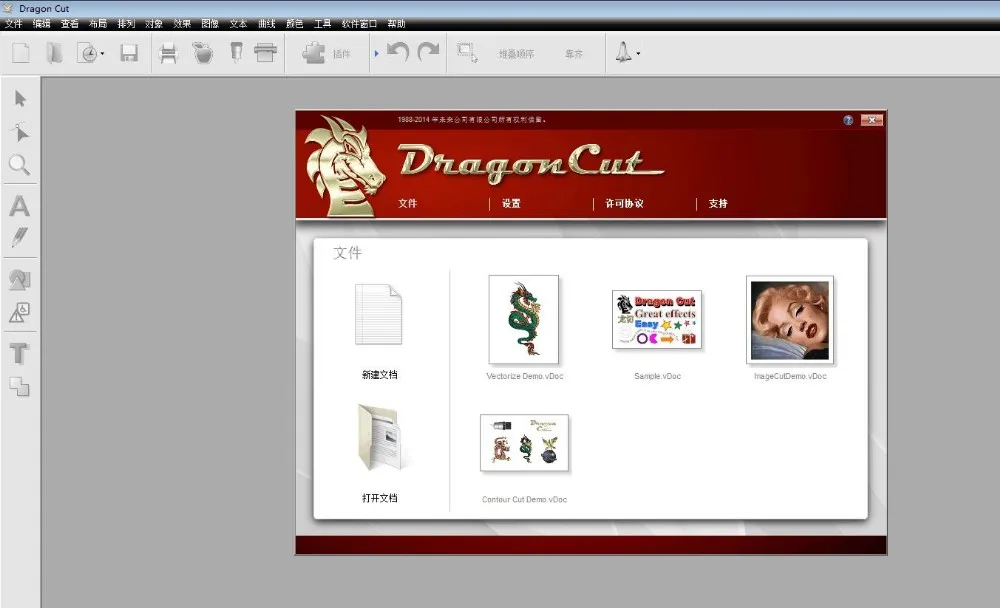This screenshot has height=608, width=1000.
Task: Open the 编辑 menu
Action: click(41, 24)
